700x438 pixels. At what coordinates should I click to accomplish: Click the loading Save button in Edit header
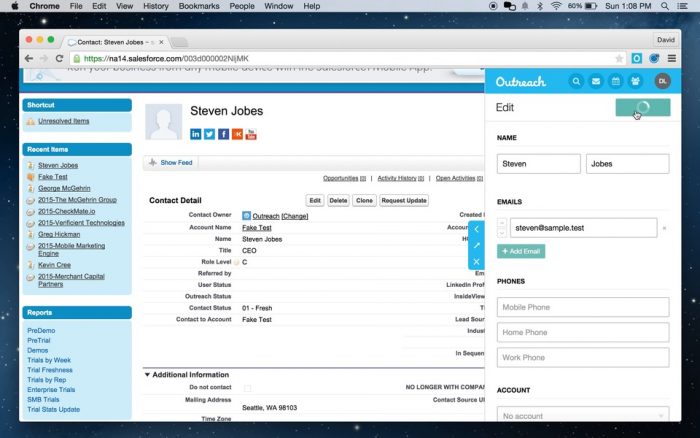(x=643, y=107)
